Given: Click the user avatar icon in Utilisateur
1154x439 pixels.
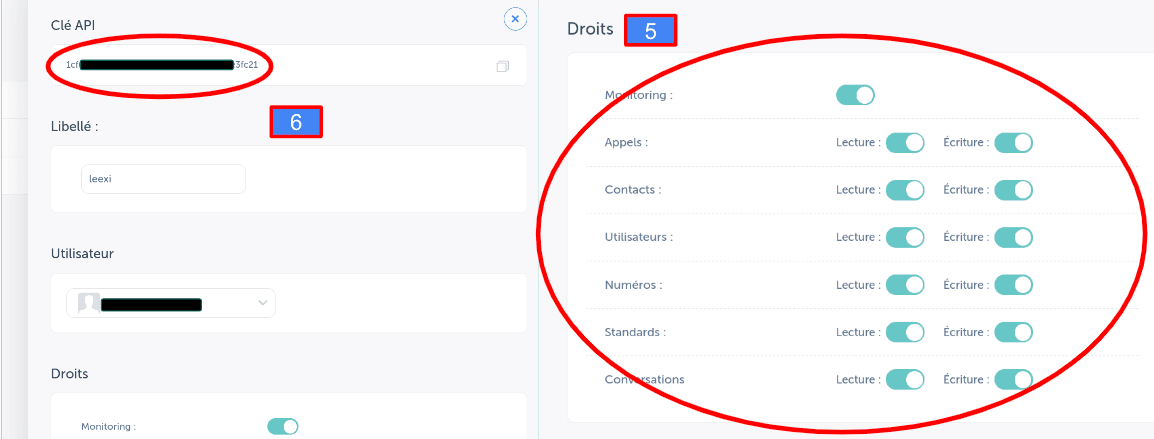Looking at the screenshot, I should click(89, 303).
